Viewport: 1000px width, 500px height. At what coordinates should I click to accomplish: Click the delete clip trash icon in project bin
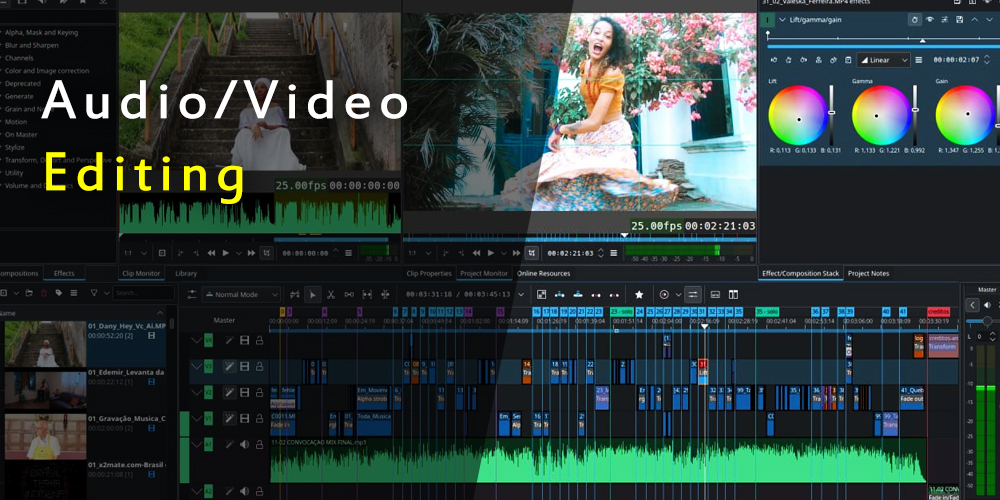44,293
